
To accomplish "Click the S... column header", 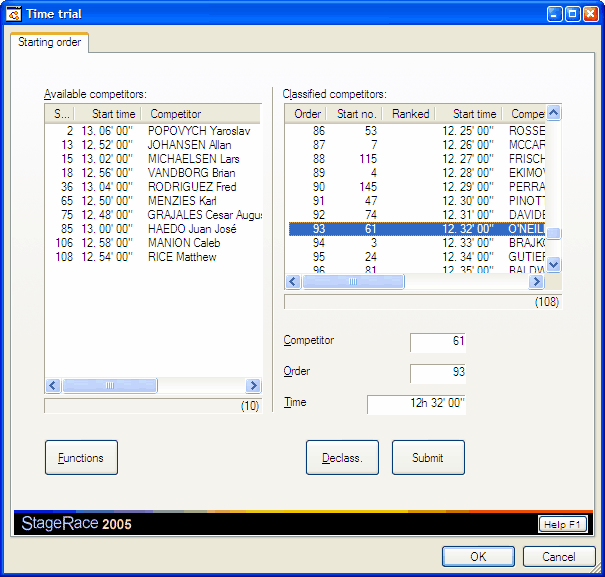I will pyautogui.click(x=60, y=114).
